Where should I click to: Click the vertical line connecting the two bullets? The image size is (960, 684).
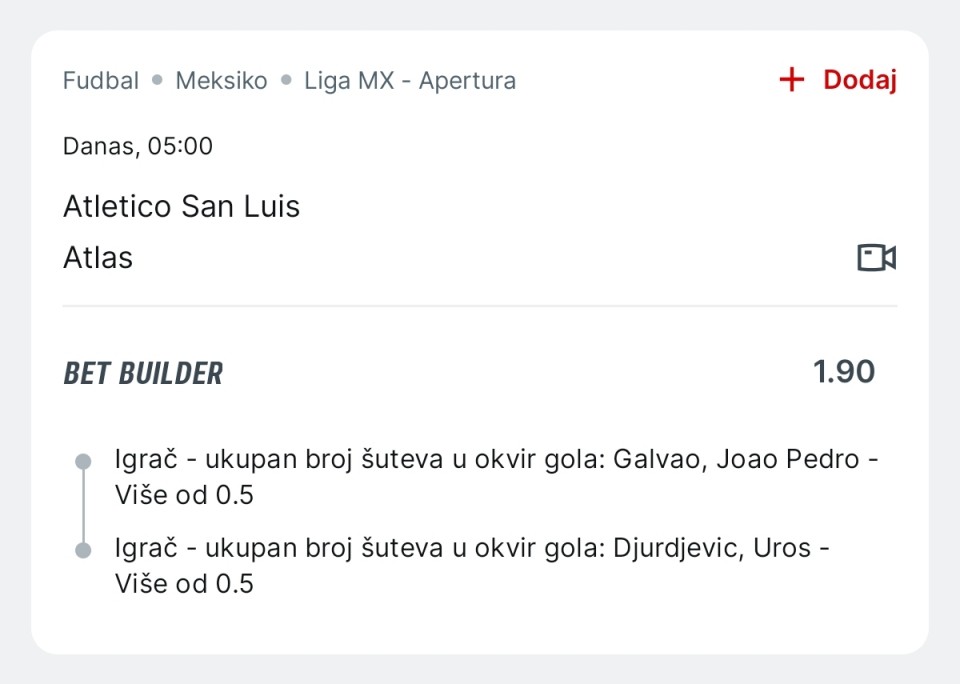click(84, 506)
